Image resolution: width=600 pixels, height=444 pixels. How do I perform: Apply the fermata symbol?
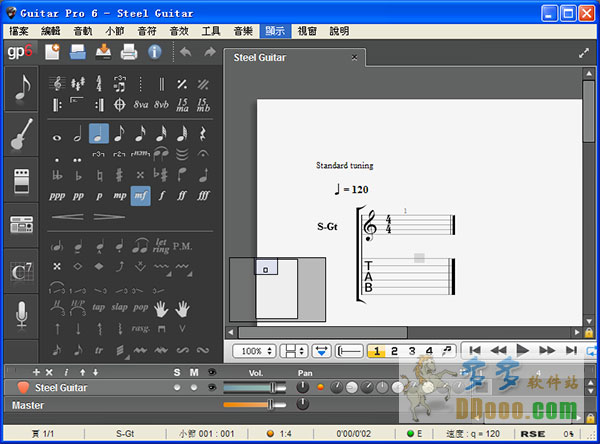click(202, 154)
